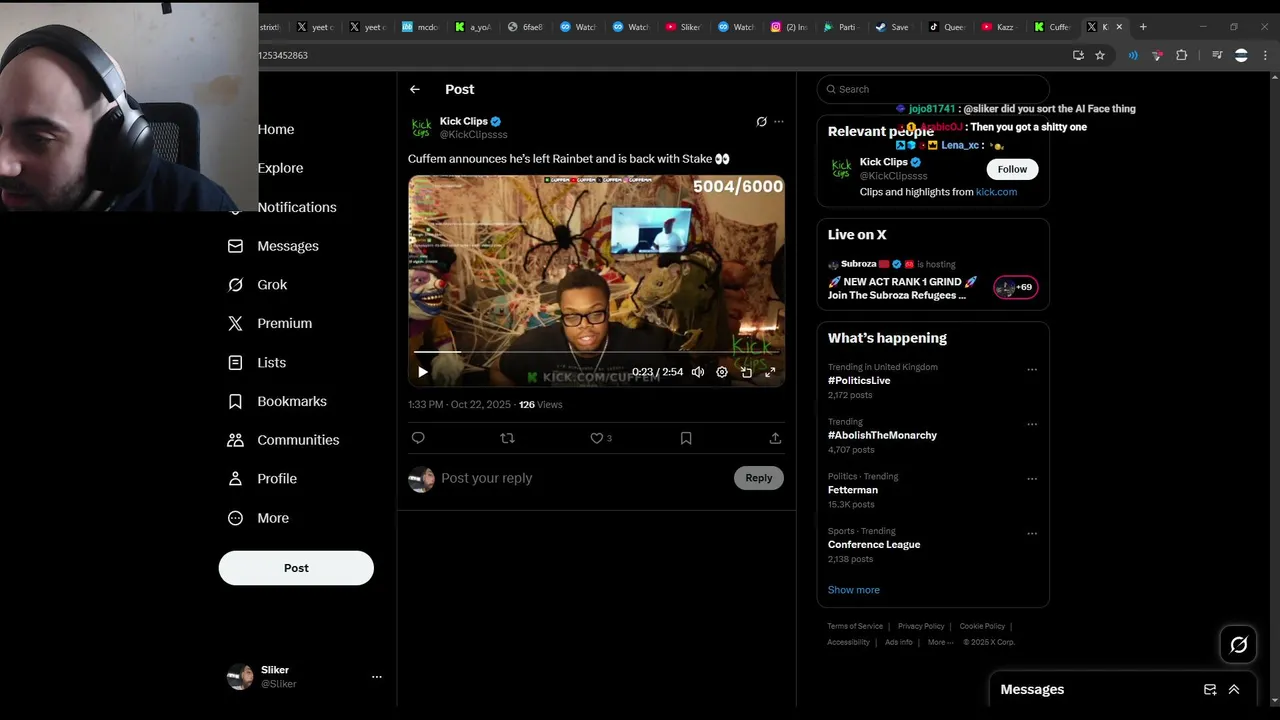Image resolution: width=1280 pixels, height=720 pixels.
Task: Repost the Kick Clips post
Action: click(507, 438)
